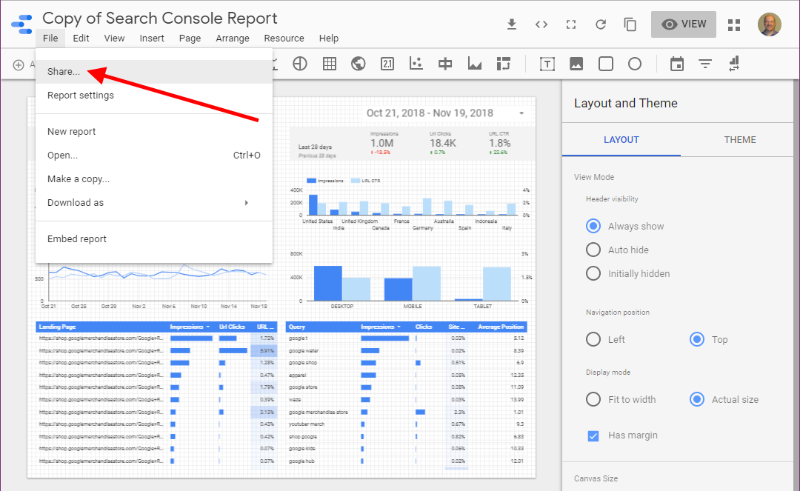Viewport: 800px width, 491px height.
Task: Add a date range control
Action: [677, 64]
